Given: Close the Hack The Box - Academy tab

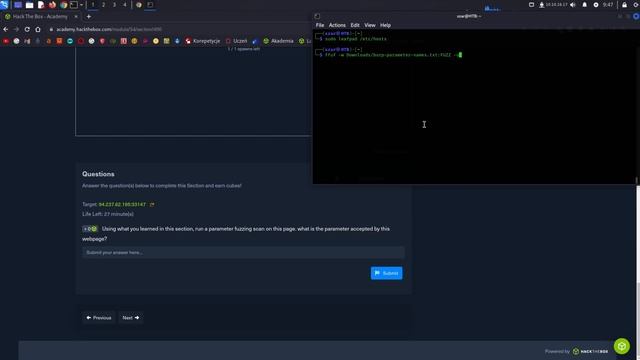Looking at the screenshot, I should (76, 17).
